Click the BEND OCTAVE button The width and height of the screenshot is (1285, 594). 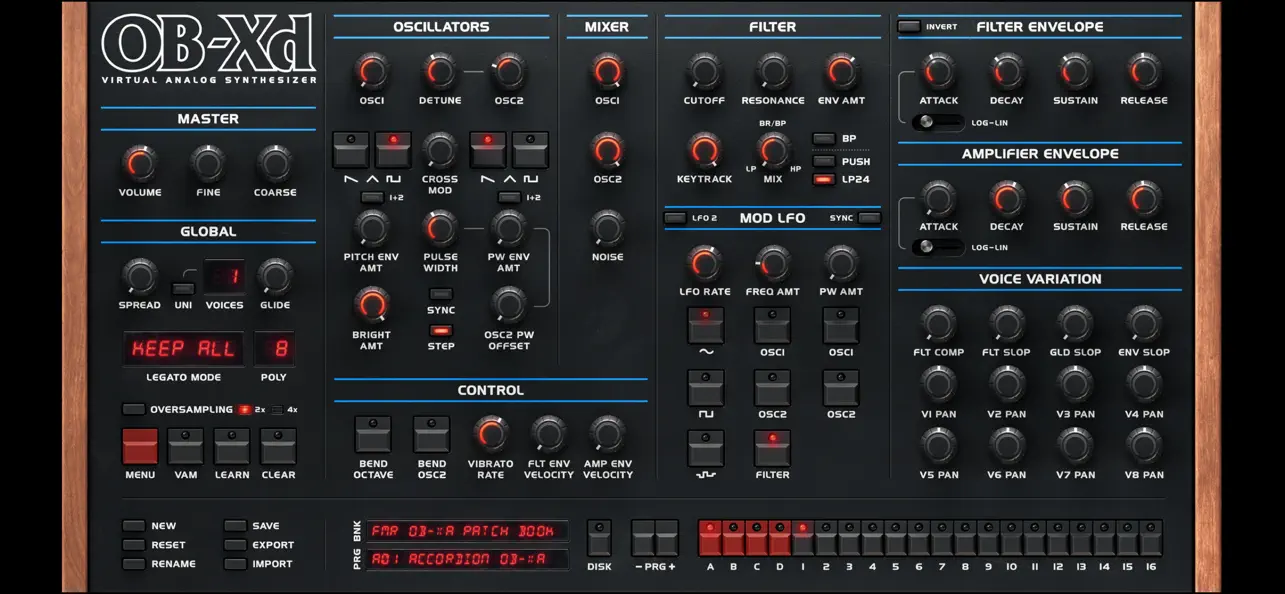point(372,434)
